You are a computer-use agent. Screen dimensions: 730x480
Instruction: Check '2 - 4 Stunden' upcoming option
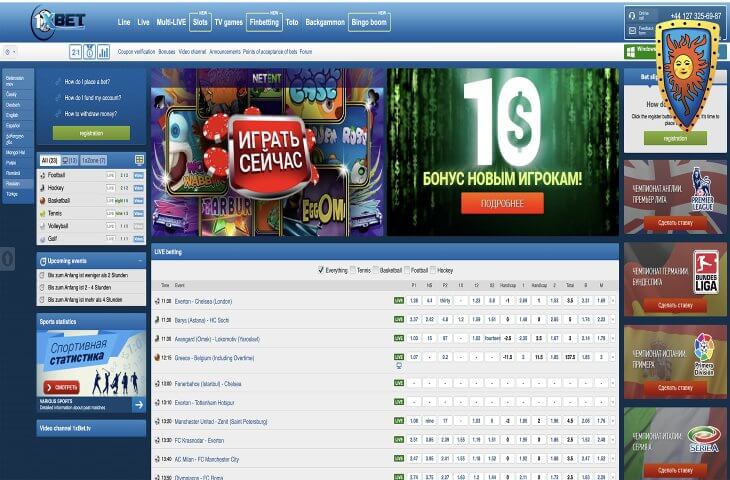(42, 287)
